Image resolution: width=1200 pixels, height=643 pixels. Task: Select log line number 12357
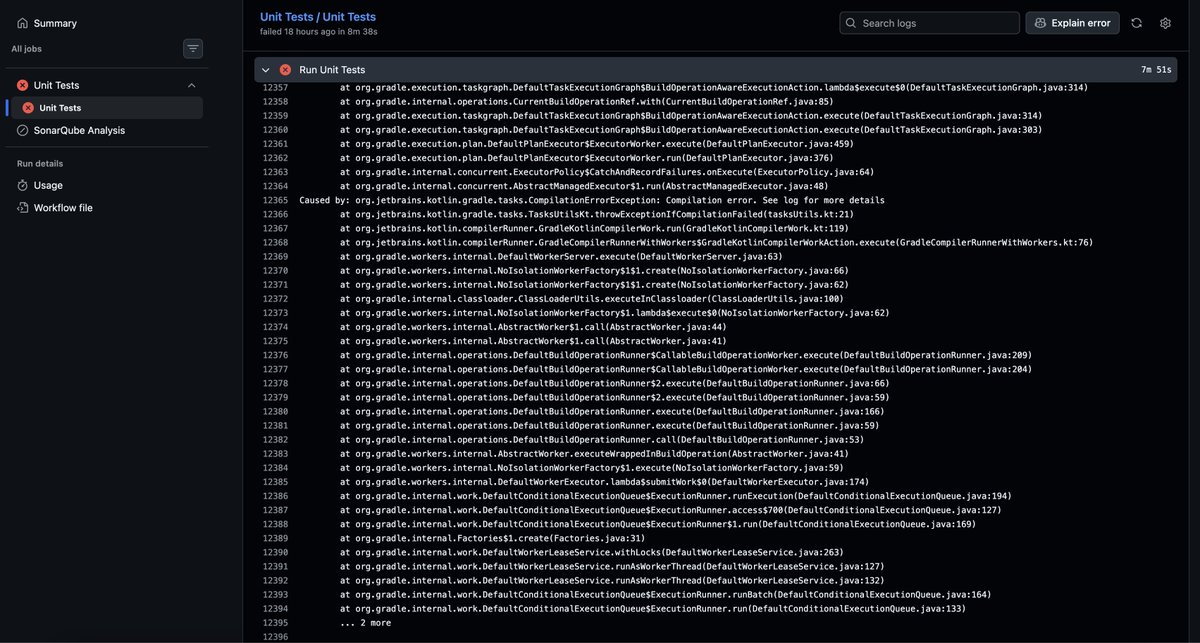pyautogui.click(x=275, y=88)
